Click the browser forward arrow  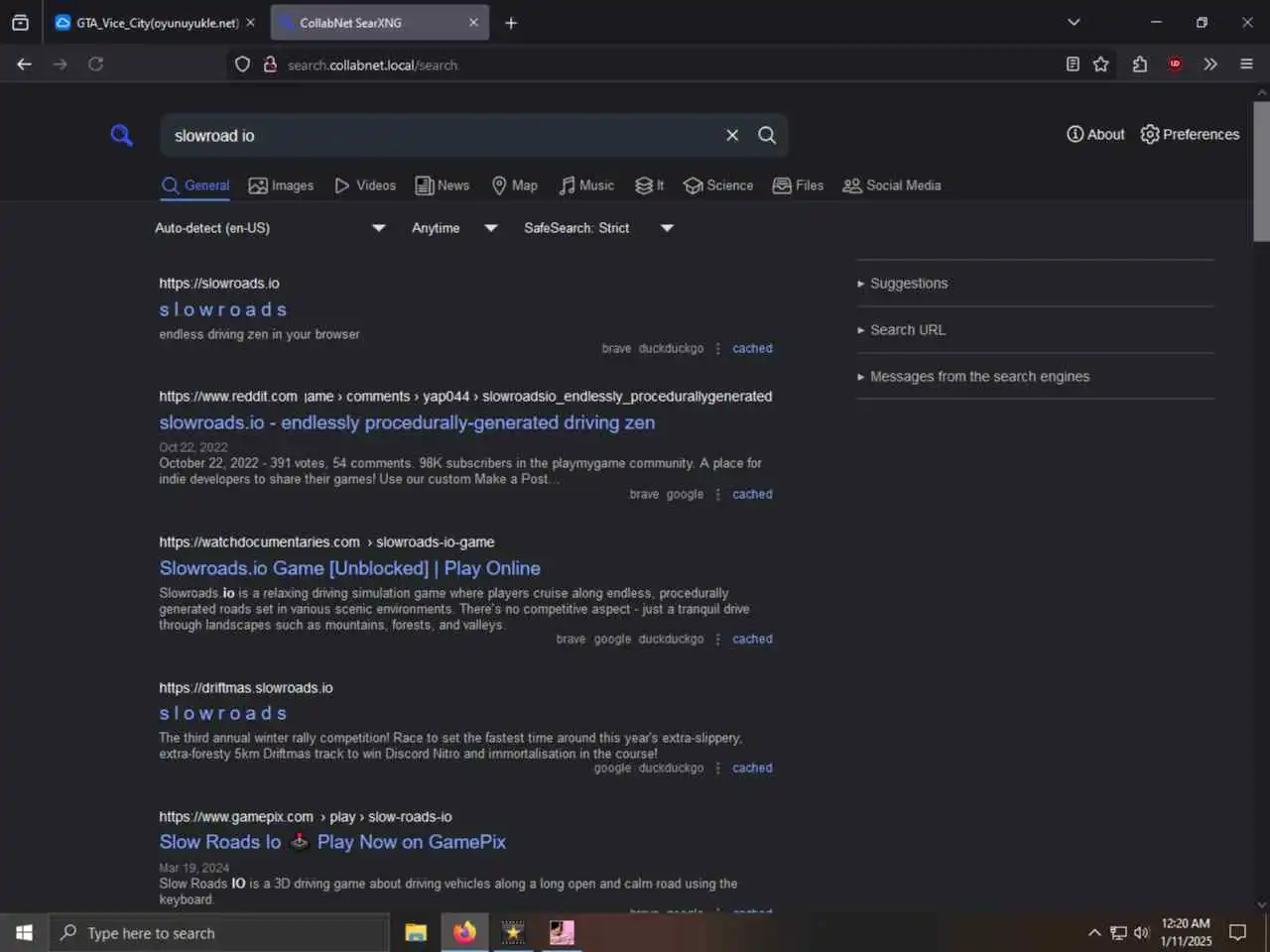point(60,64)
